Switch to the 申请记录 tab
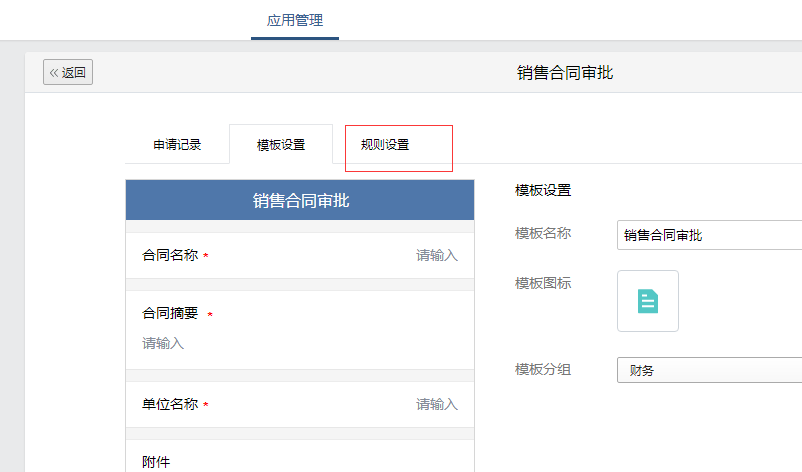 point(177,145)
